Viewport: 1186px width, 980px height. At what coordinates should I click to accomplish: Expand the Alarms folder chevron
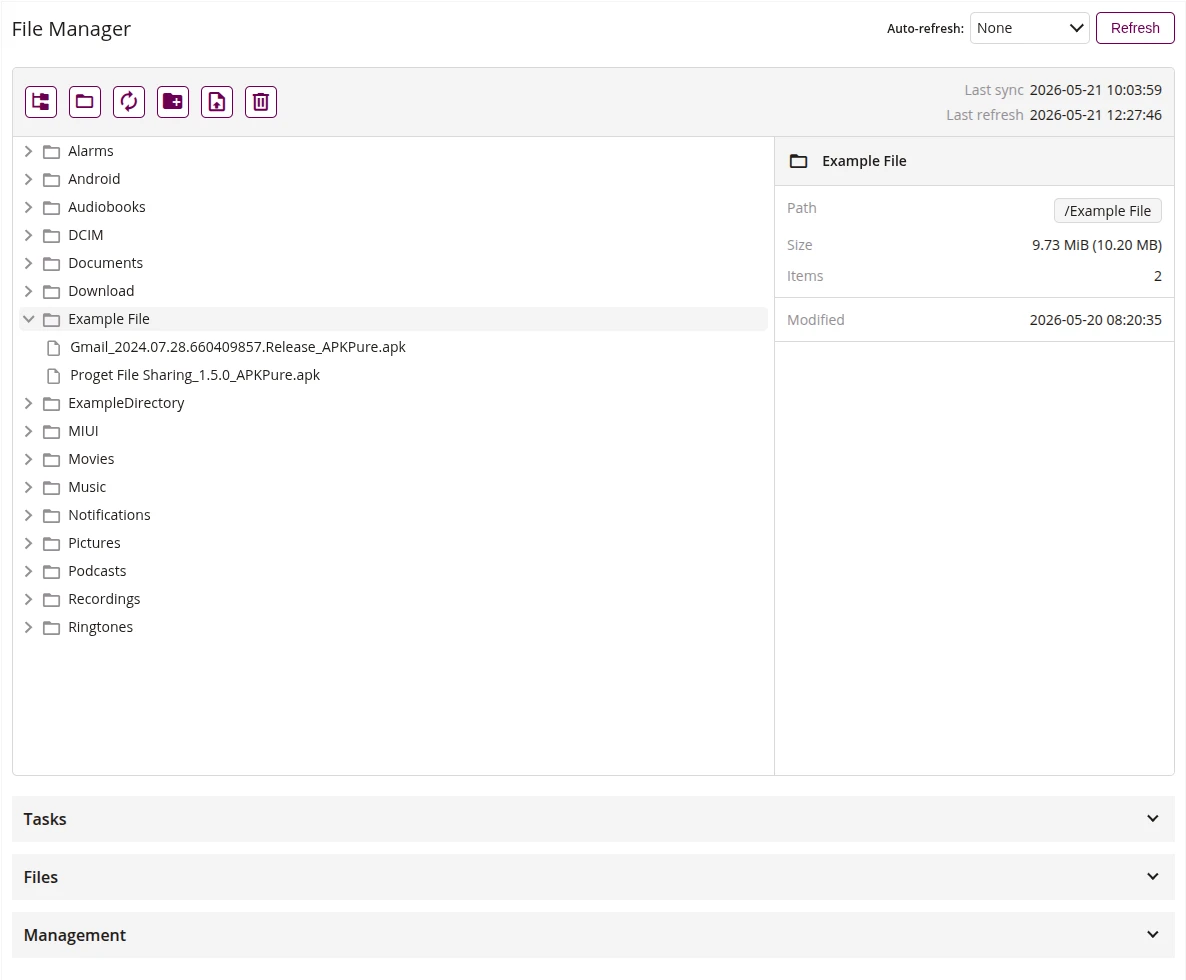tap(29, 151)
